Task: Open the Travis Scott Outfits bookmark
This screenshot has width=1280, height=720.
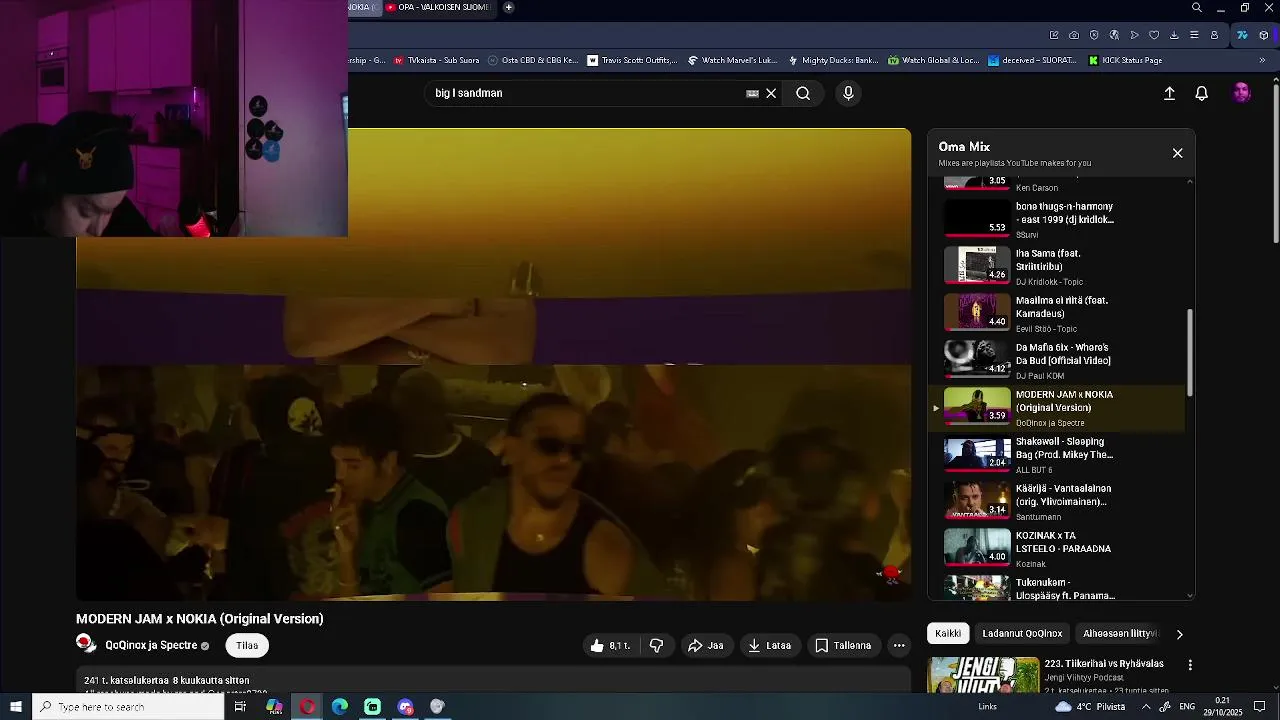Action: (631, 60)
